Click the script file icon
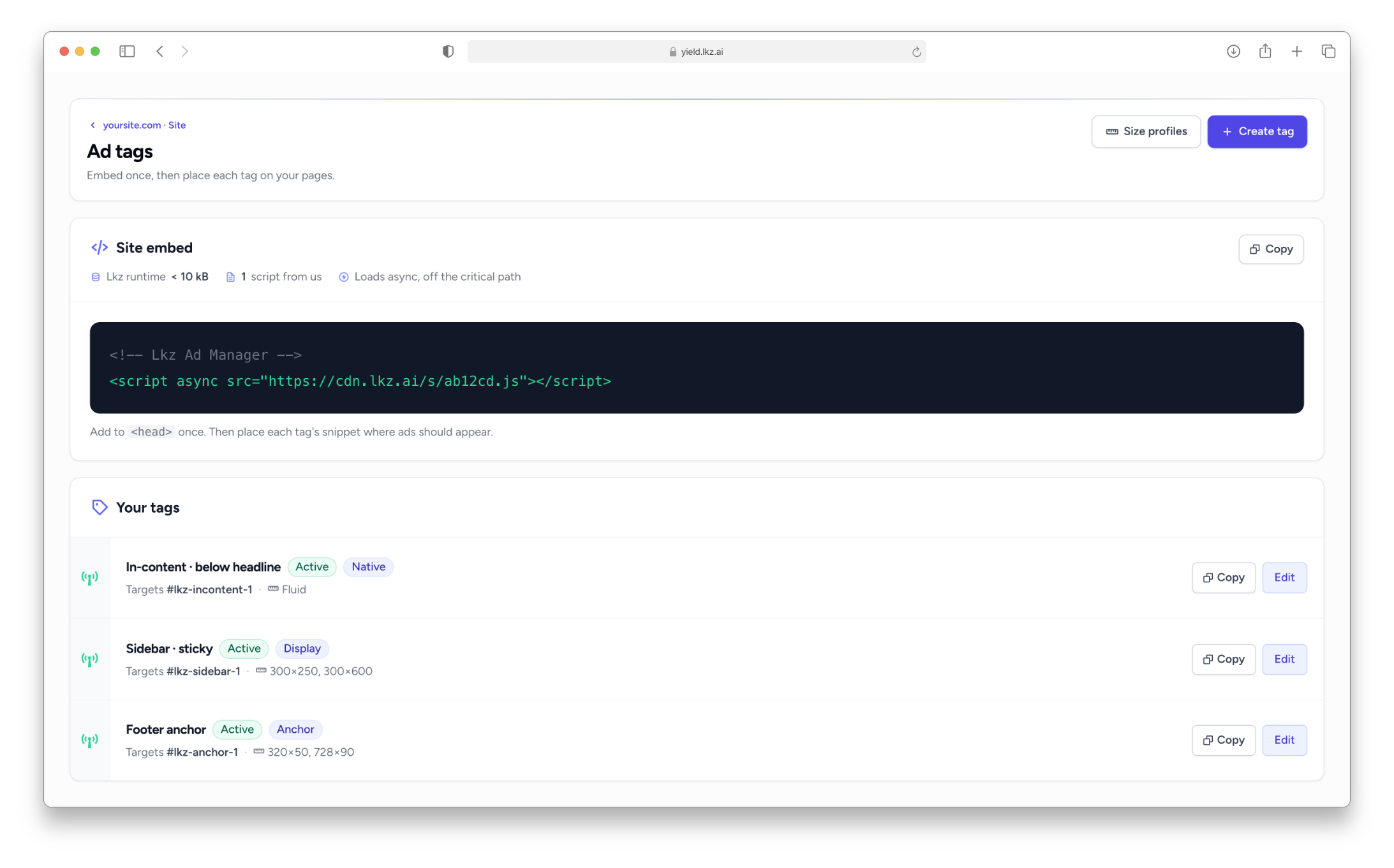This screenshot has height=868, width=1394. (x=230, y=277)
